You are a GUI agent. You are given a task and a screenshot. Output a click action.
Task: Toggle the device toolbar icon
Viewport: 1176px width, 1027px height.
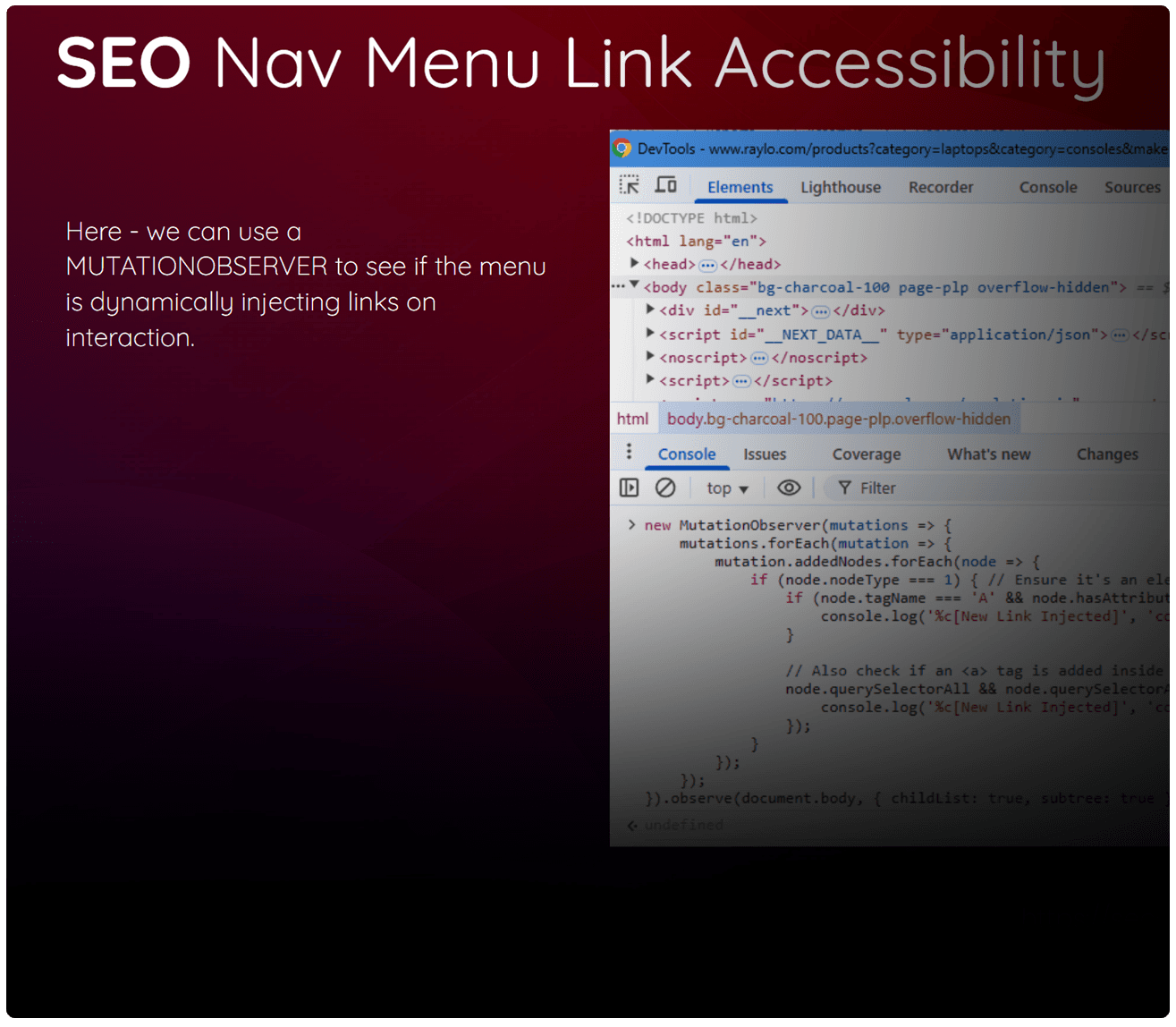coord(666,185)
